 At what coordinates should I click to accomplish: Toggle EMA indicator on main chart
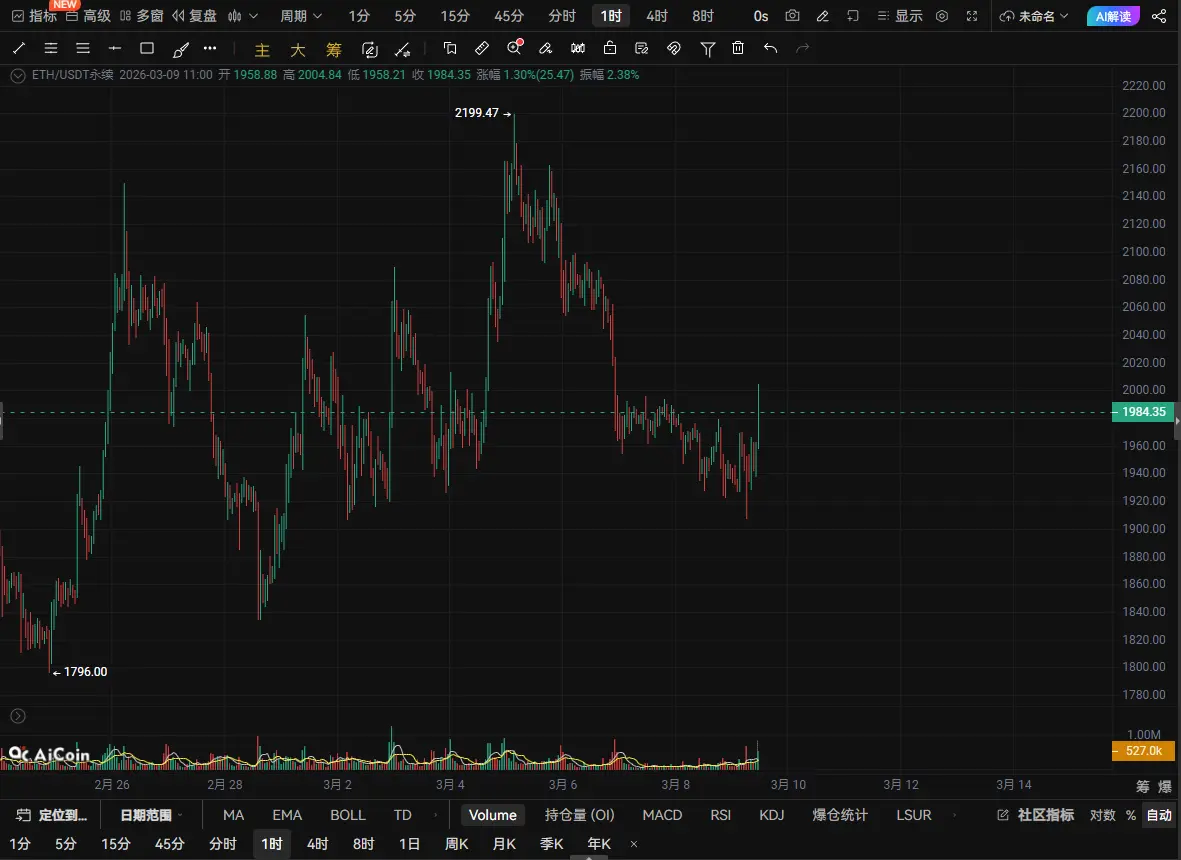[x=287, y=815]
